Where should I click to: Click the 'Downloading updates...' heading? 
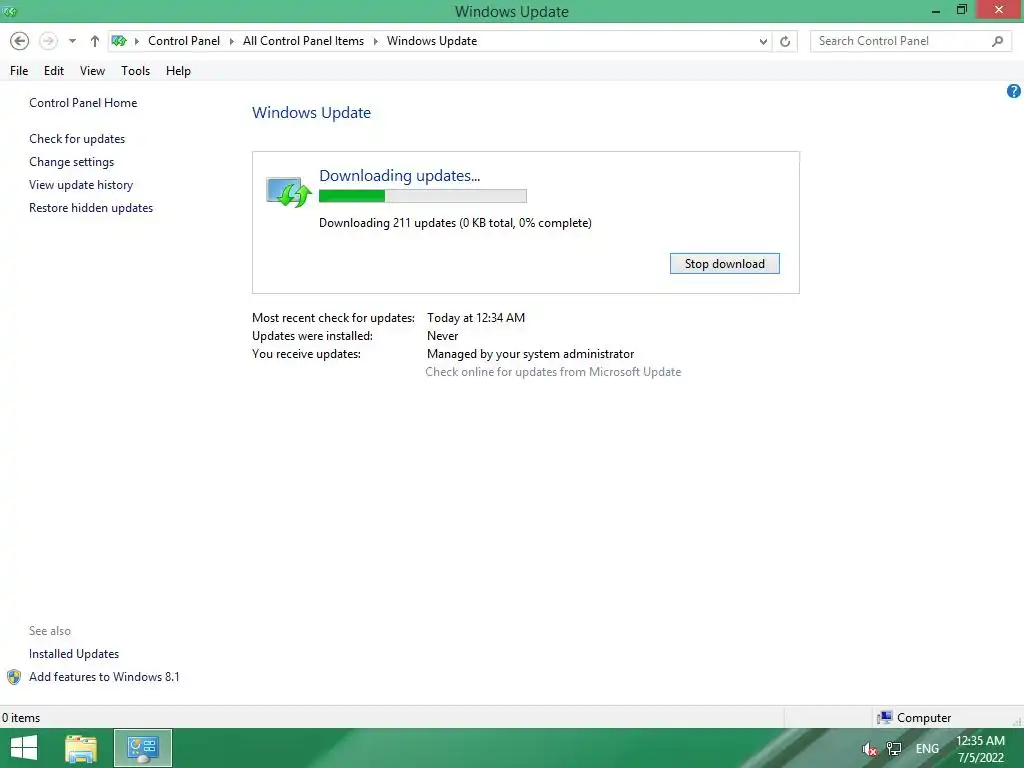[400, 176]
